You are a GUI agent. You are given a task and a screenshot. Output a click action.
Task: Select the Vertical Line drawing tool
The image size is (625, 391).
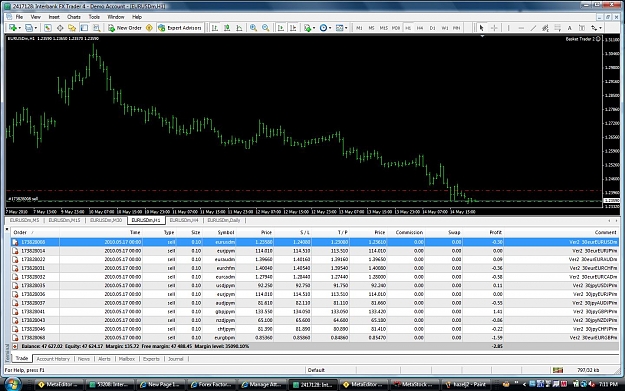509,28
